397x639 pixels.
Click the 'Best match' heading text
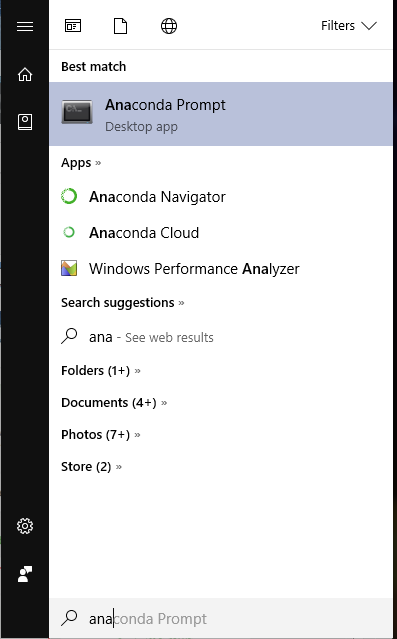[93, 66]
